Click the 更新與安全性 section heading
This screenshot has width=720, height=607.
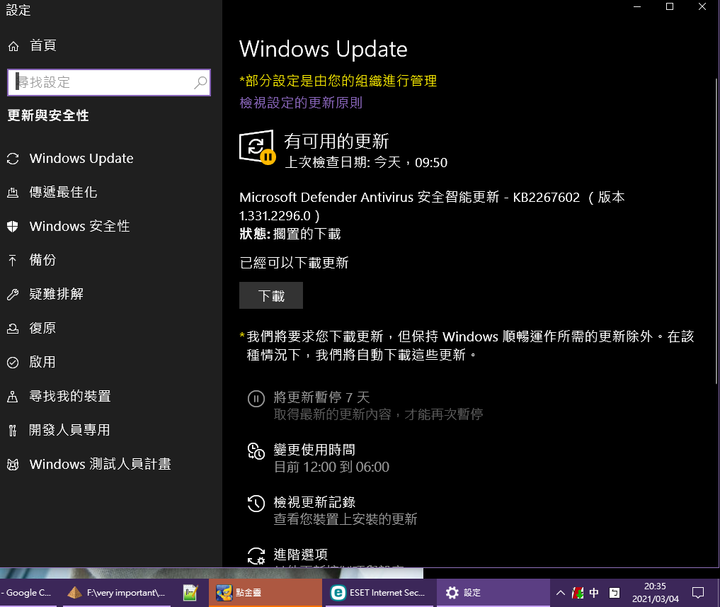[48, 116]
